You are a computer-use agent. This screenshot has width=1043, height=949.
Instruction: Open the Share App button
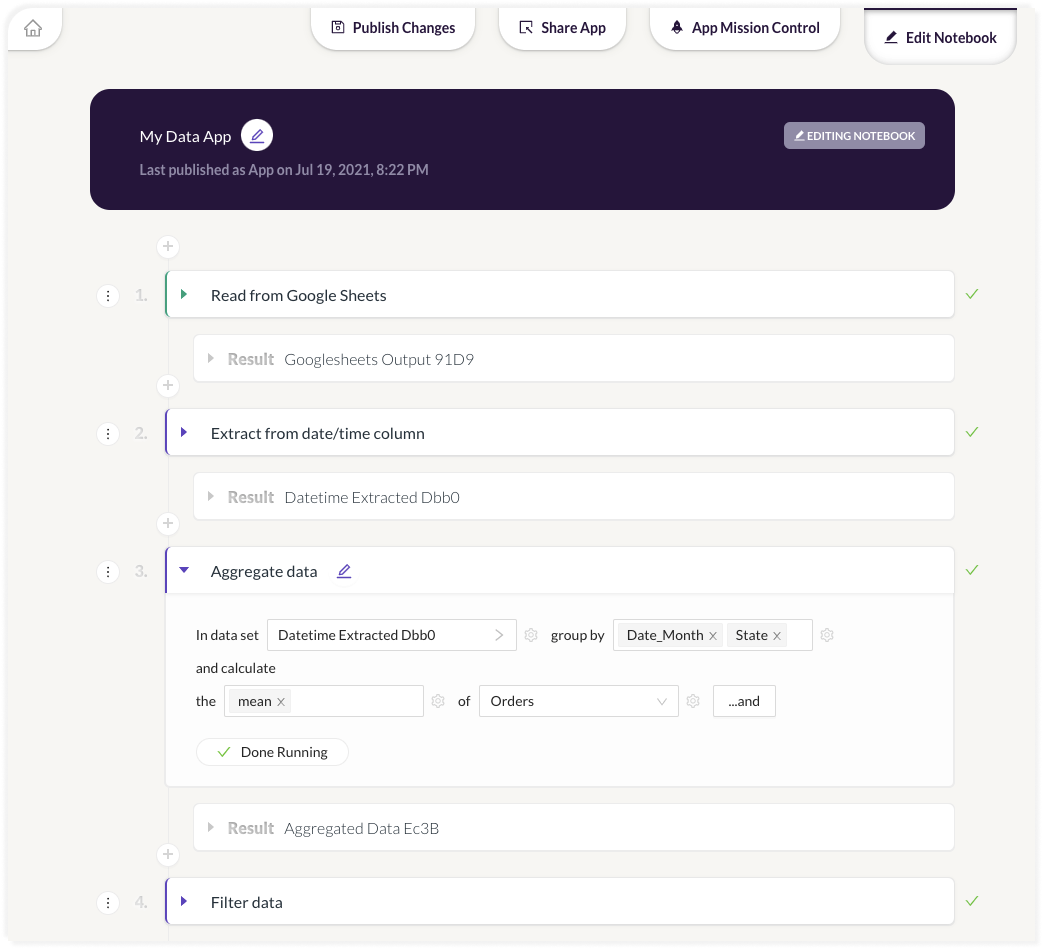pyautogui.click(x=562, y=28)
